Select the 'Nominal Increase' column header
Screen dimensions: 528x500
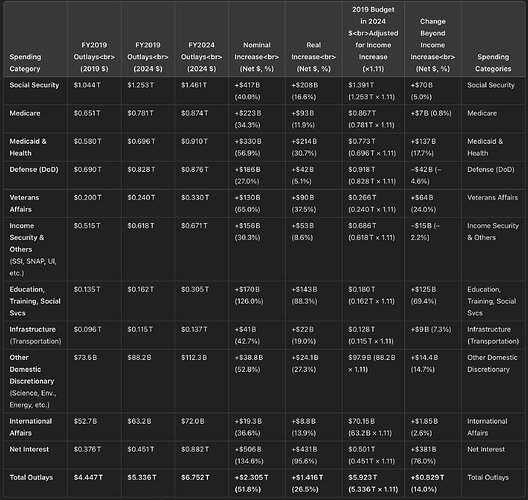[257, 57]
